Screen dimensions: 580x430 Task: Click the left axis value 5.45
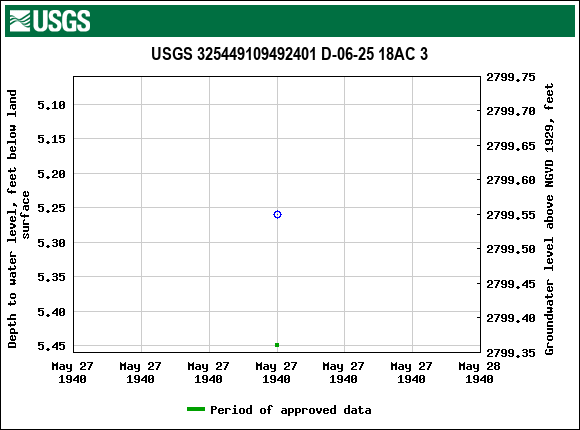pyautogui.click(x=51, y=346)
